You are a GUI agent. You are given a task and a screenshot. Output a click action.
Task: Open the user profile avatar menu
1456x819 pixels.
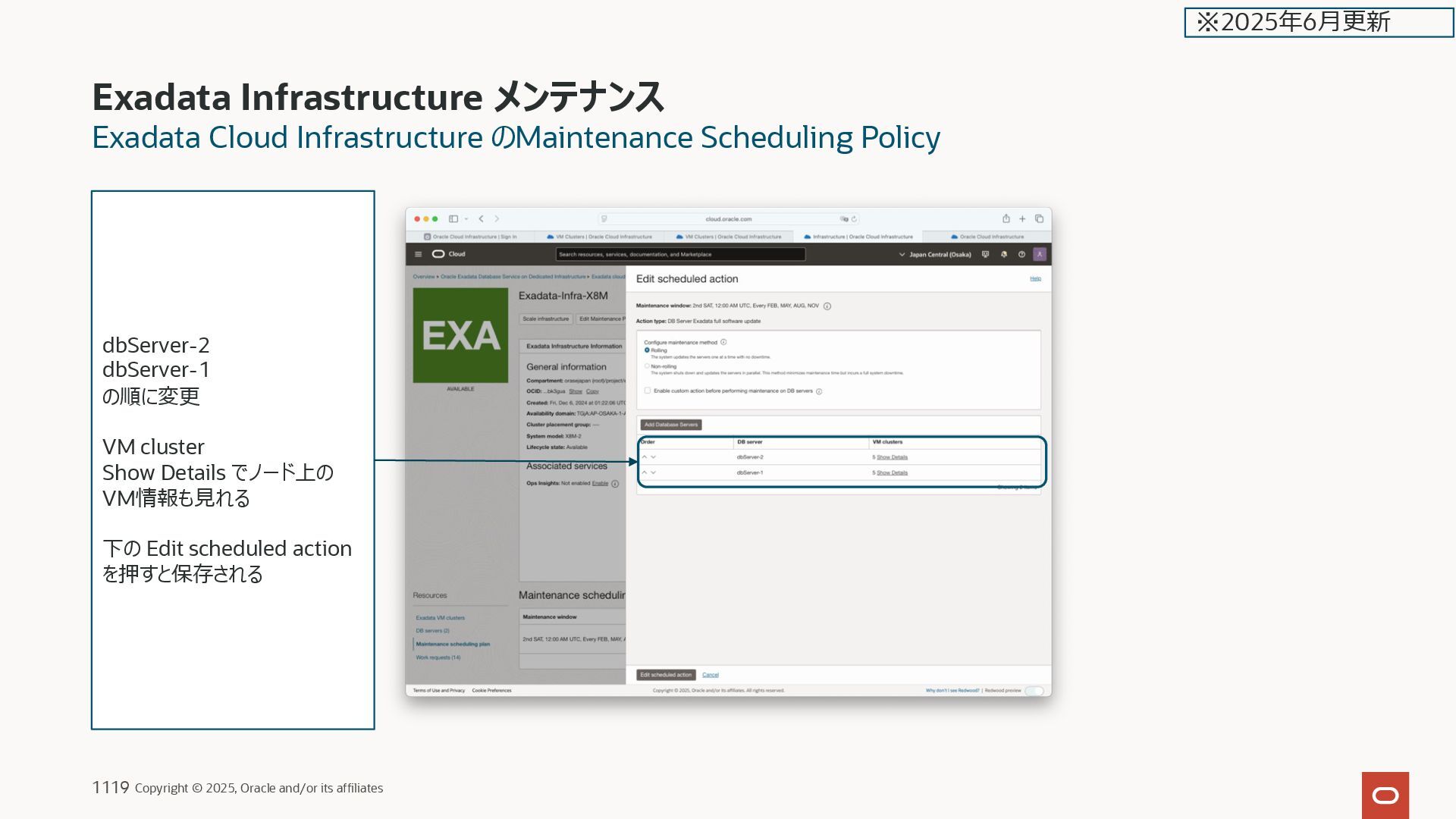click(1040, 254)
